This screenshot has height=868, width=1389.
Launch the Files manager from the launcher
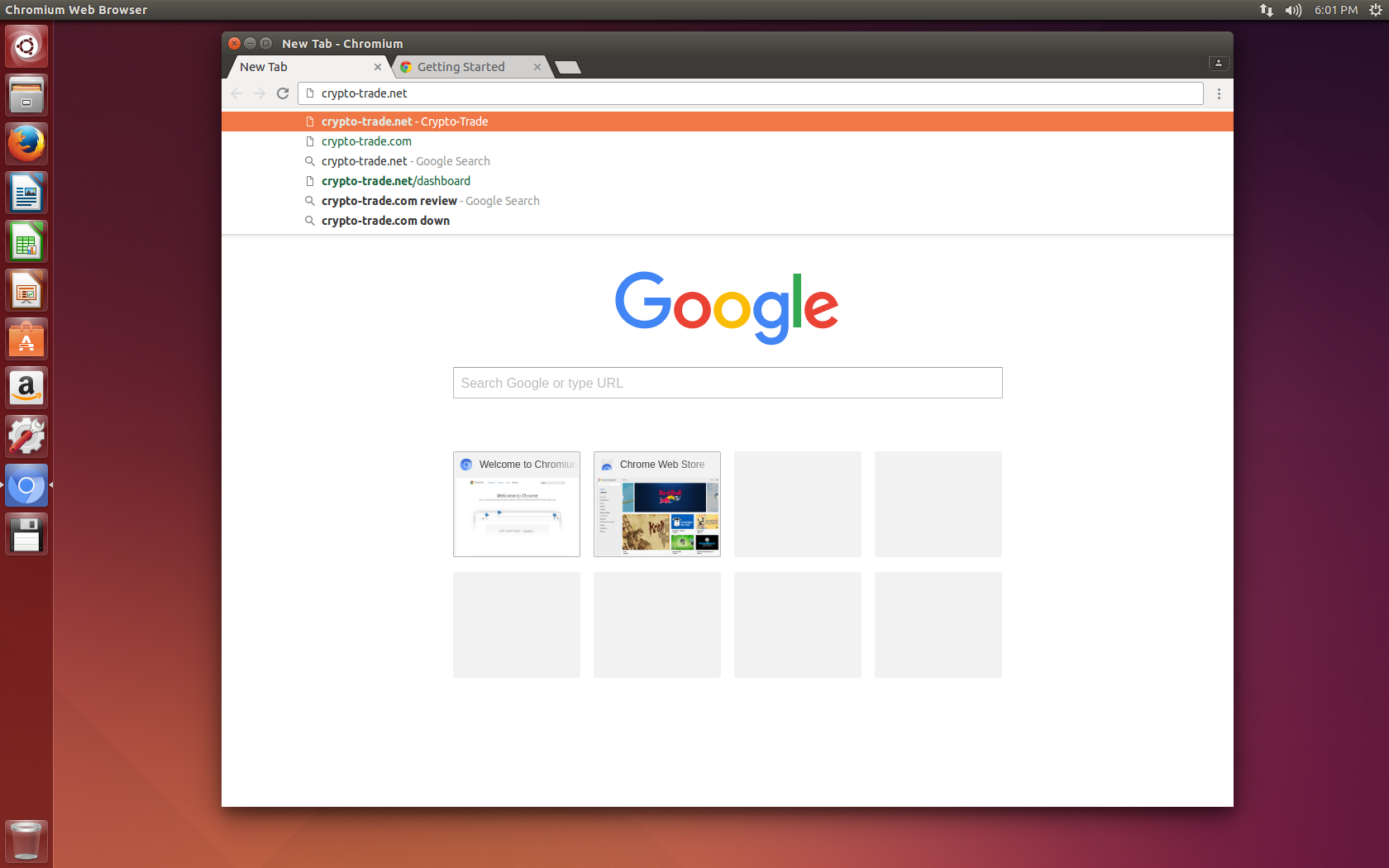(x=26, y=95)
